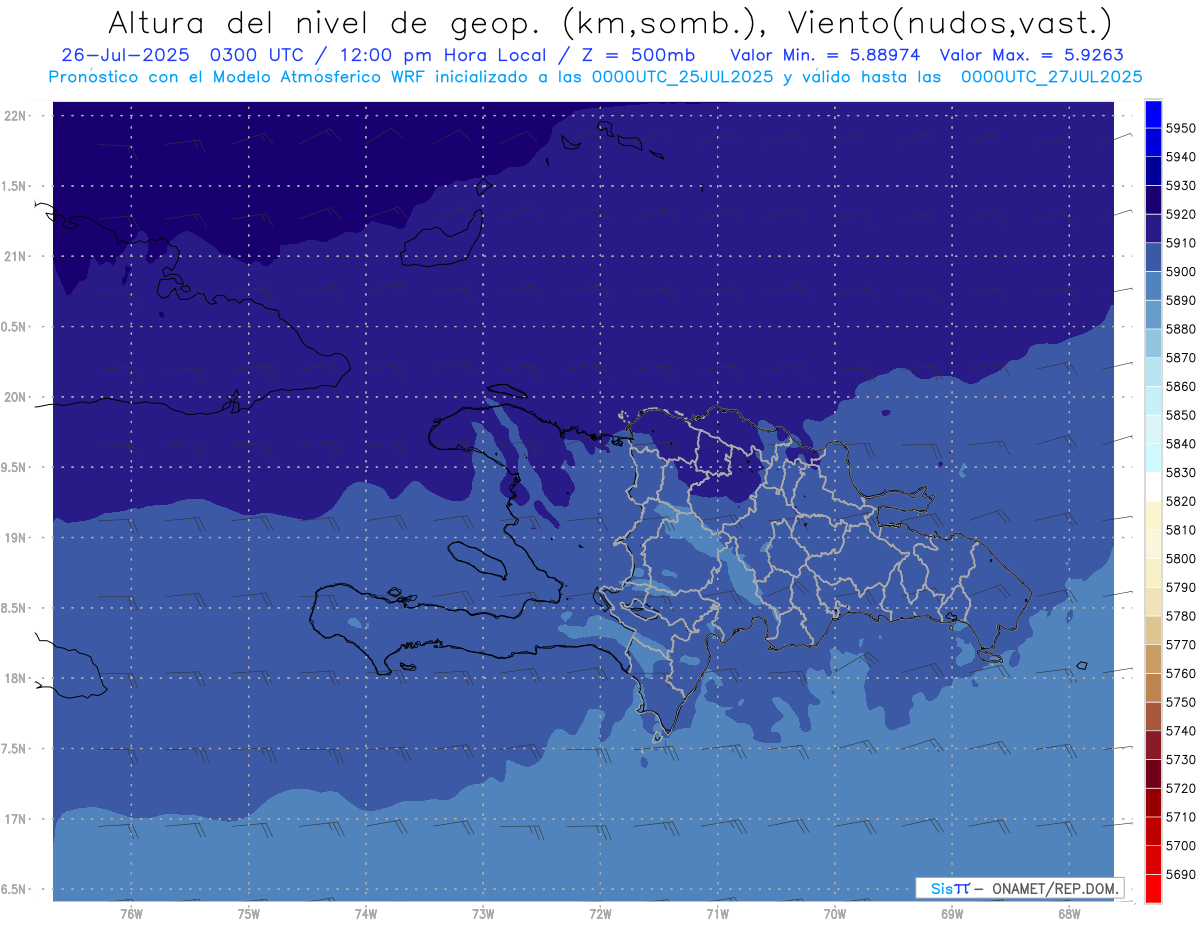Viewport: 1200px width, 927px height.
Task: Click the '5830' colorbar value
Action: 1181,473
